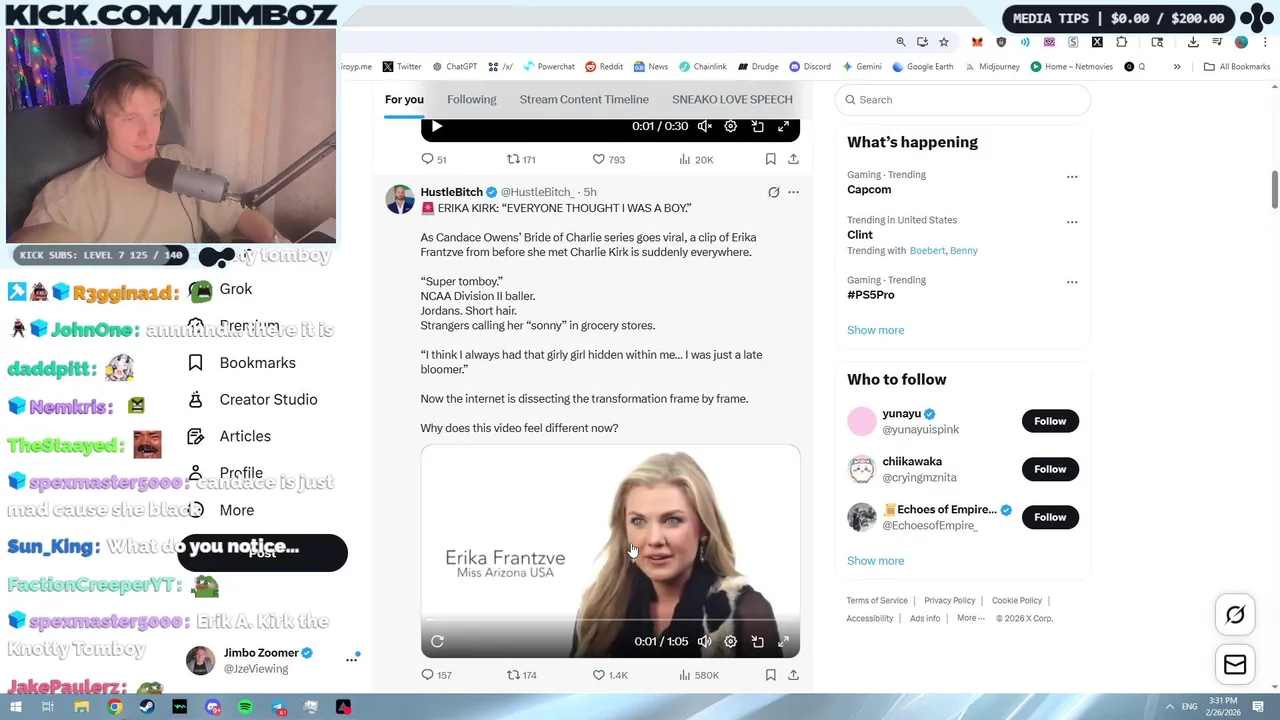
Task: Open Chrome downloads icon
Action: coord(1193,42)
